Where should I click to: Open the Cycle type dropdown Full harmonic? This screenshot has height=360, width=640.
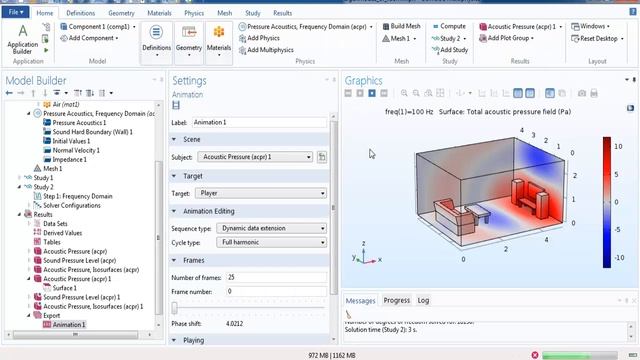click(x=272, y=242)
